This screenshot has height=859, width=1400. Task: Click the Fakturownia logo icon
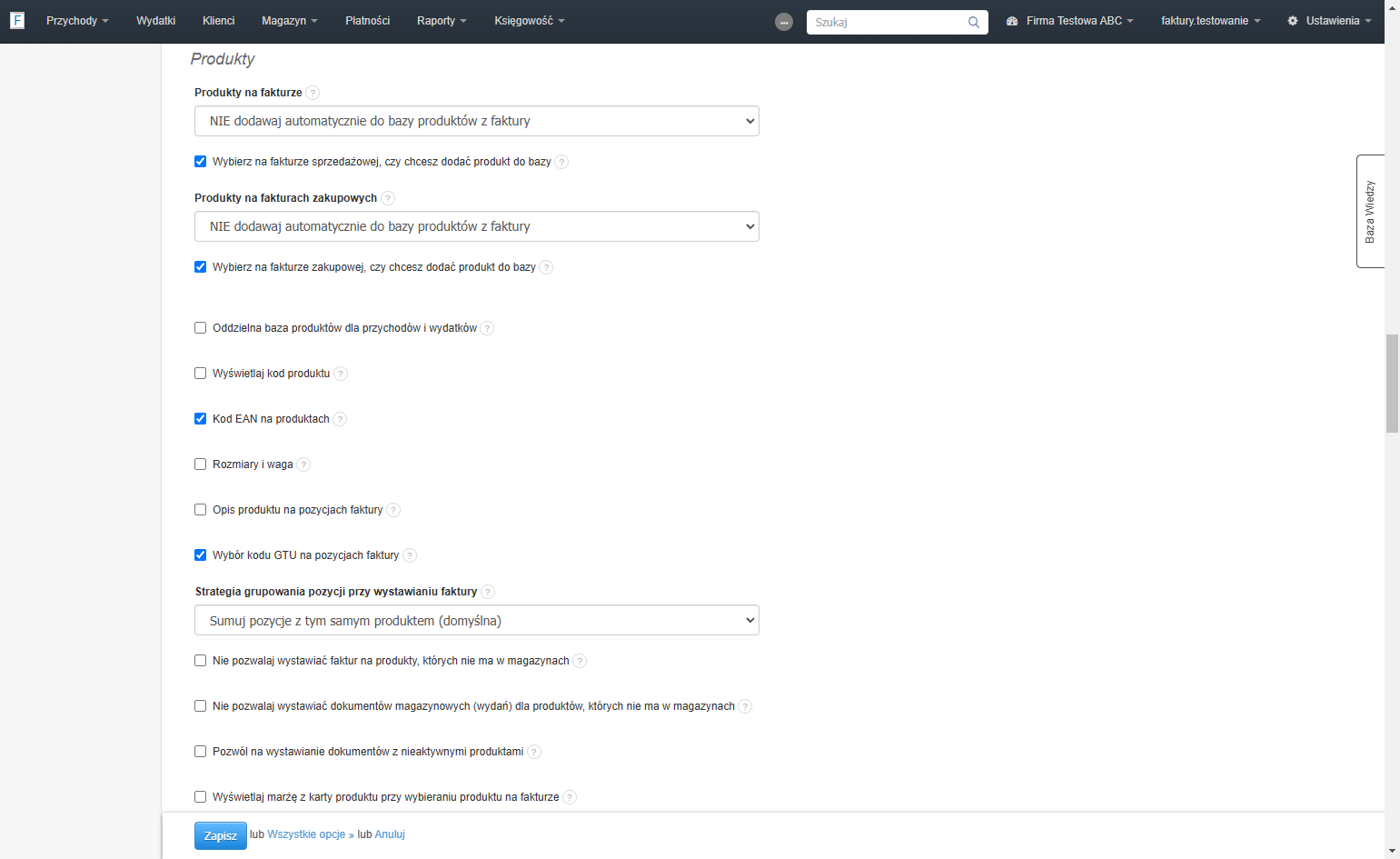pos(17,20)
